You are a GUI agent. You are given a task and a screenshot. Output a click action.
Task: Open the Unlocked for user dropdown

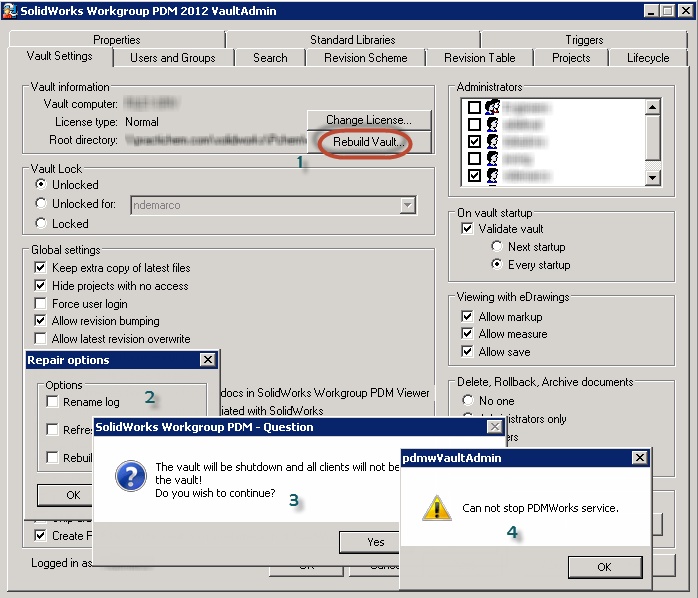407,205
